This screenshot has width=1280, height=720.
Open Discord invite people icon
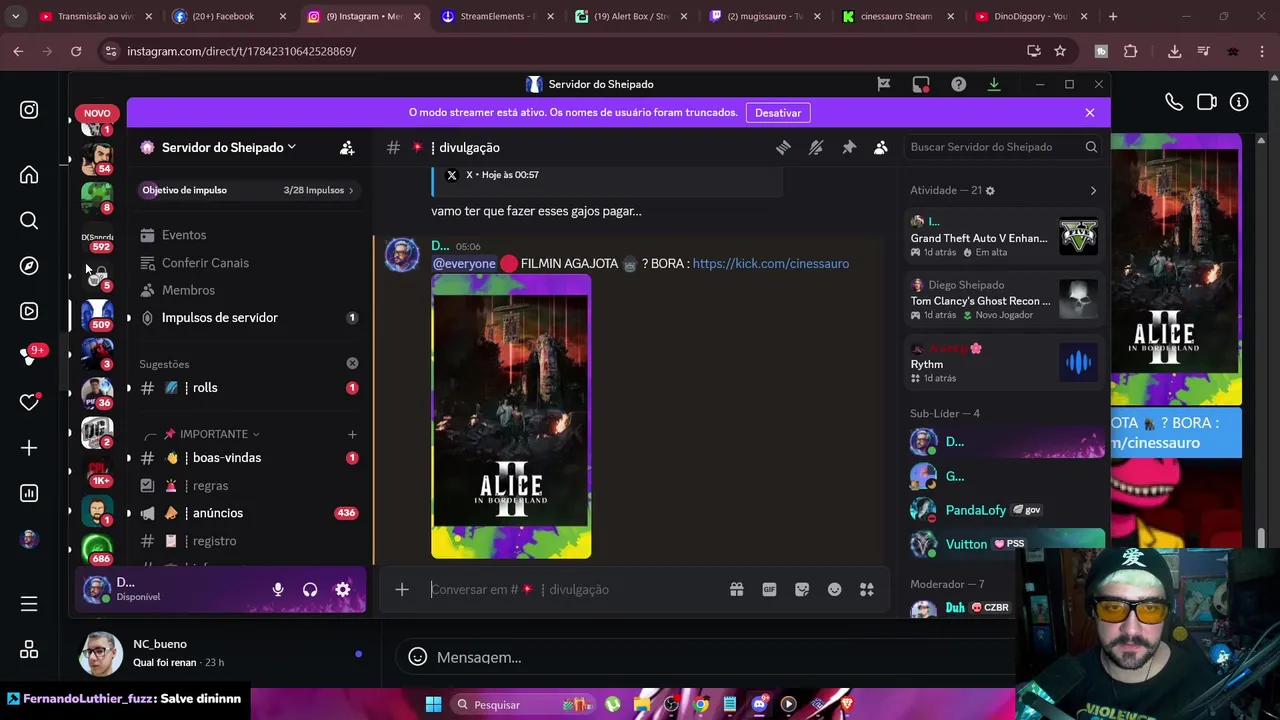click(347, 148)
